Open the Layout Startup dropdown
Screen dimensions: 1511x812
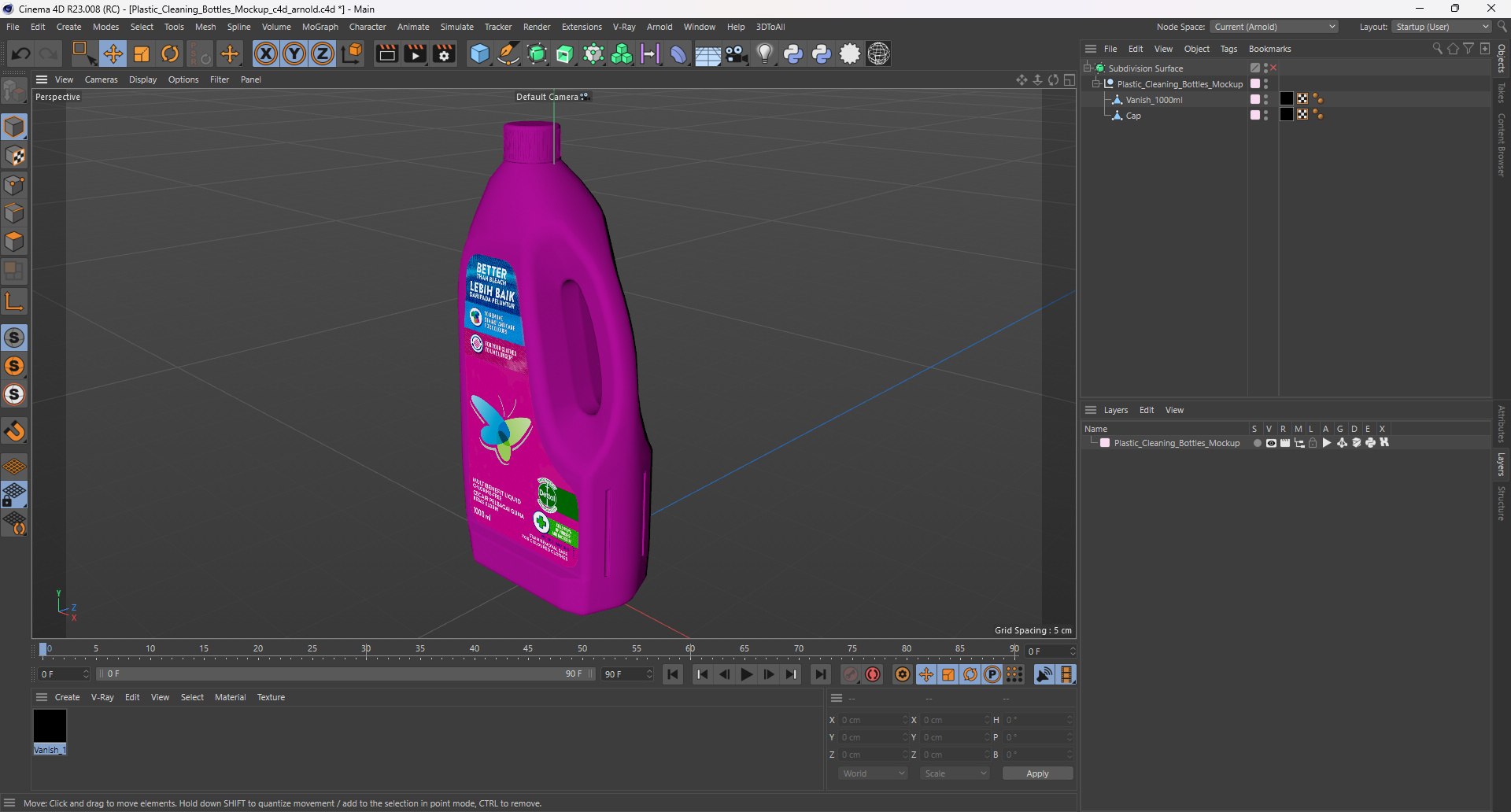(1441, 27)
